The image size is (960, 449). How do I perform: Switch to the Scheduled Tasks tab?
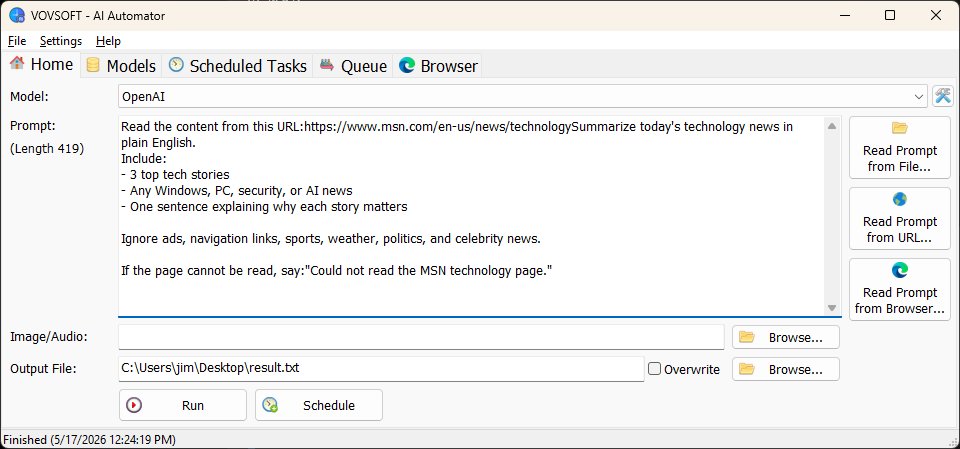[x=238, y=66]
